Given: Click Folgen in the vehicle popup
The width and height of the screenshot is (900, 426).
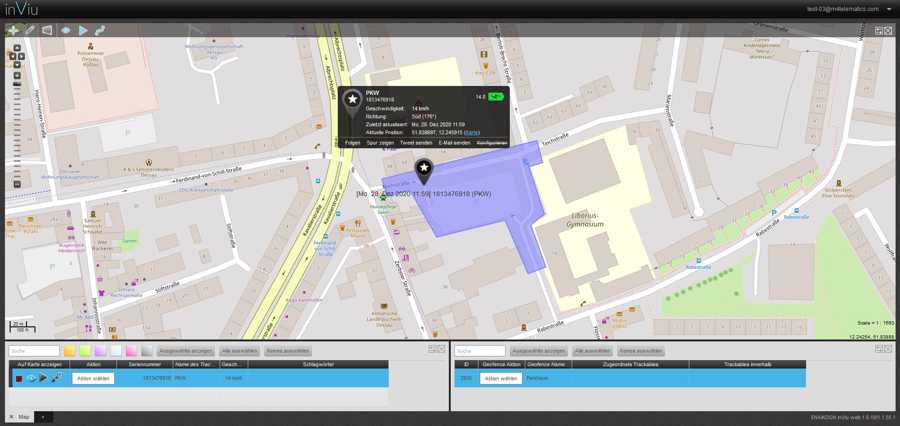Looking at the screenshot, I should click(352, 142).
